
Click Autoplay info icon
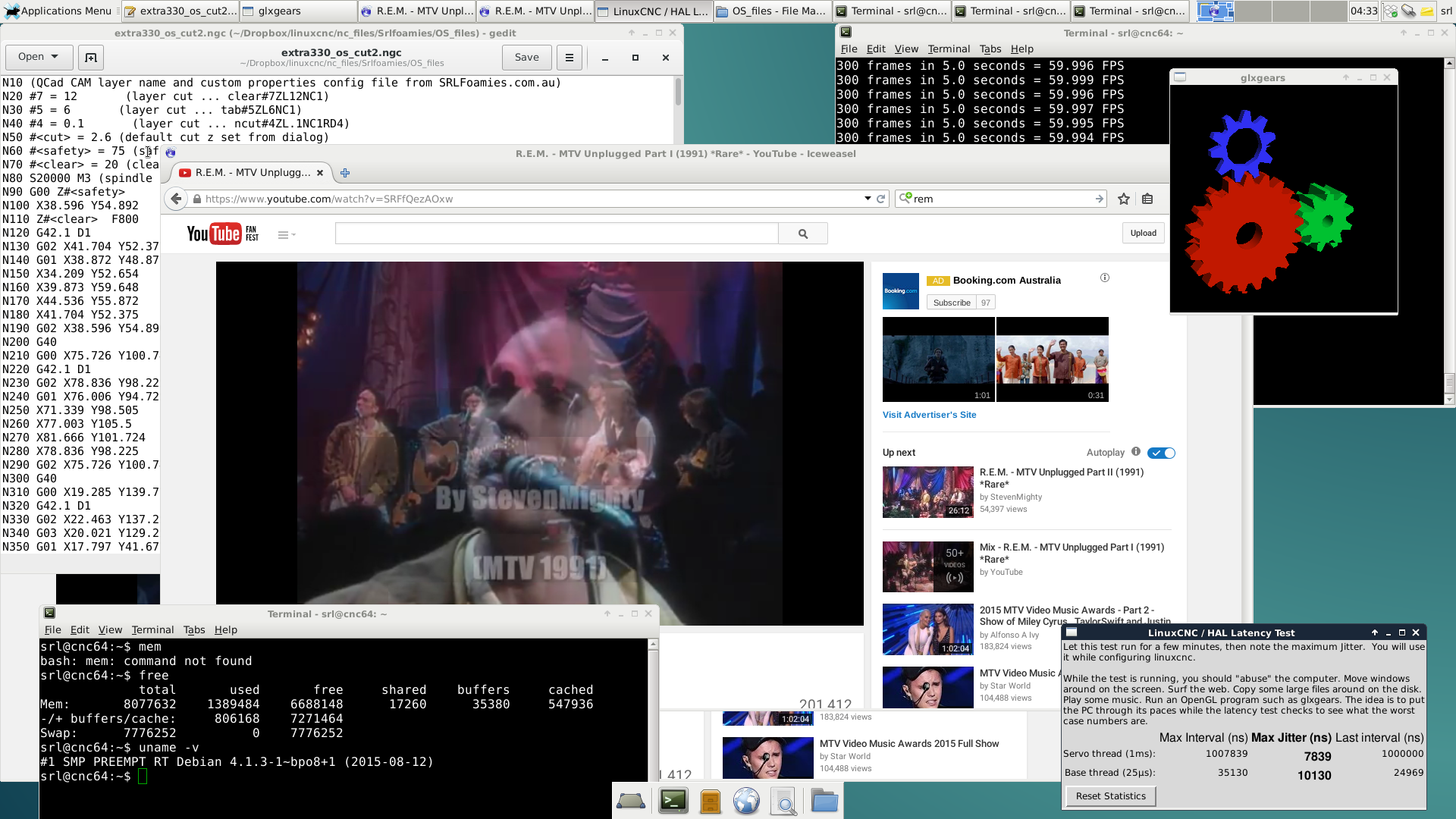[1136, 451]
